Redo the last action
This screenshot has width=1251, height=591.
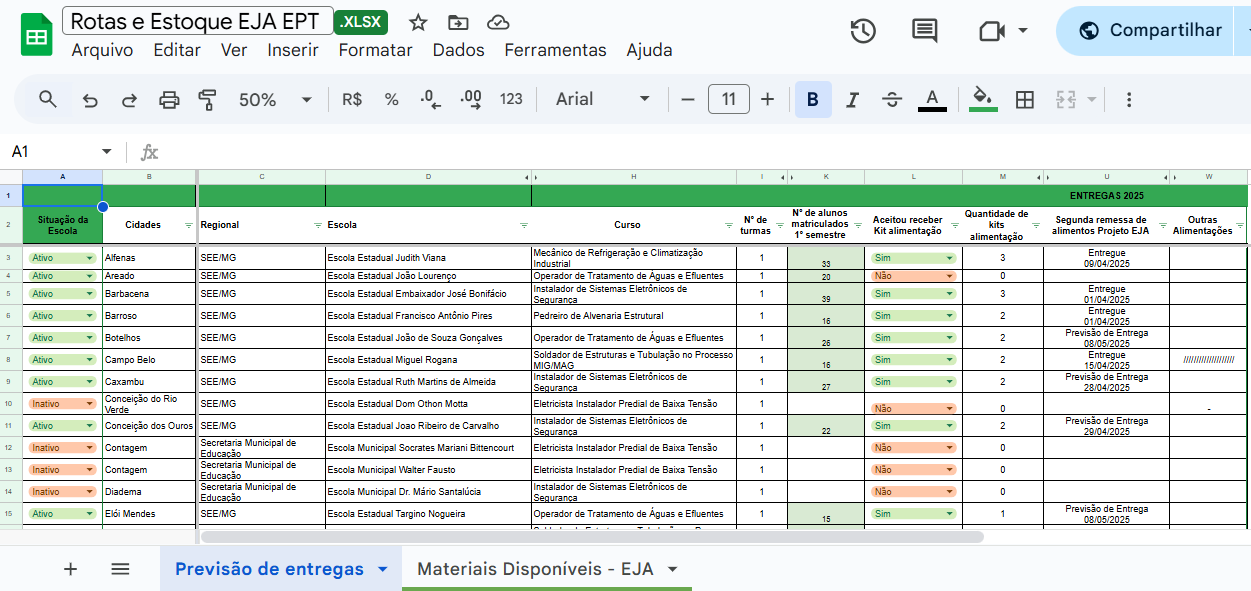(x=129, y=99)
